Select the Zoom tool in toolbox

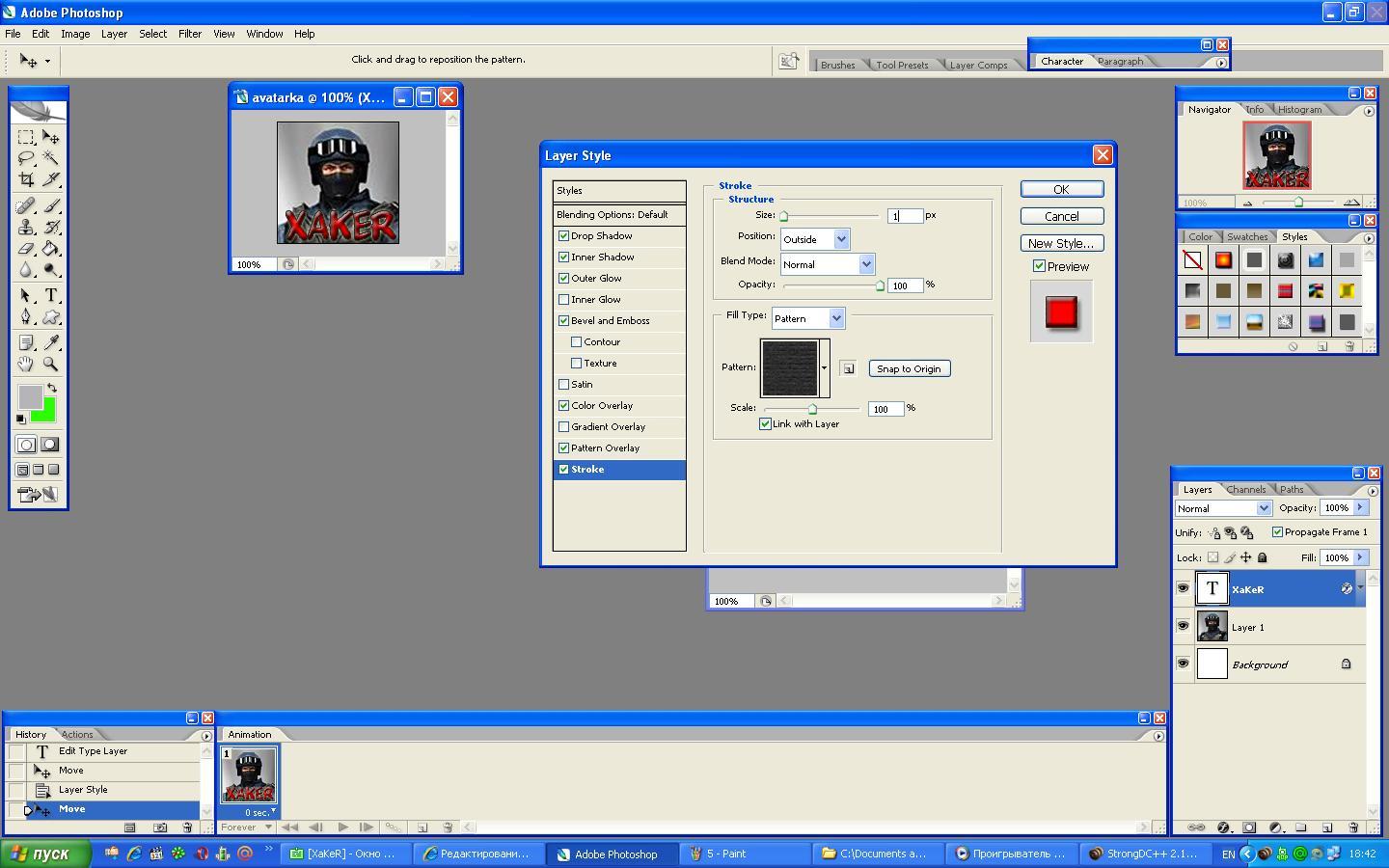coord(51,364)
